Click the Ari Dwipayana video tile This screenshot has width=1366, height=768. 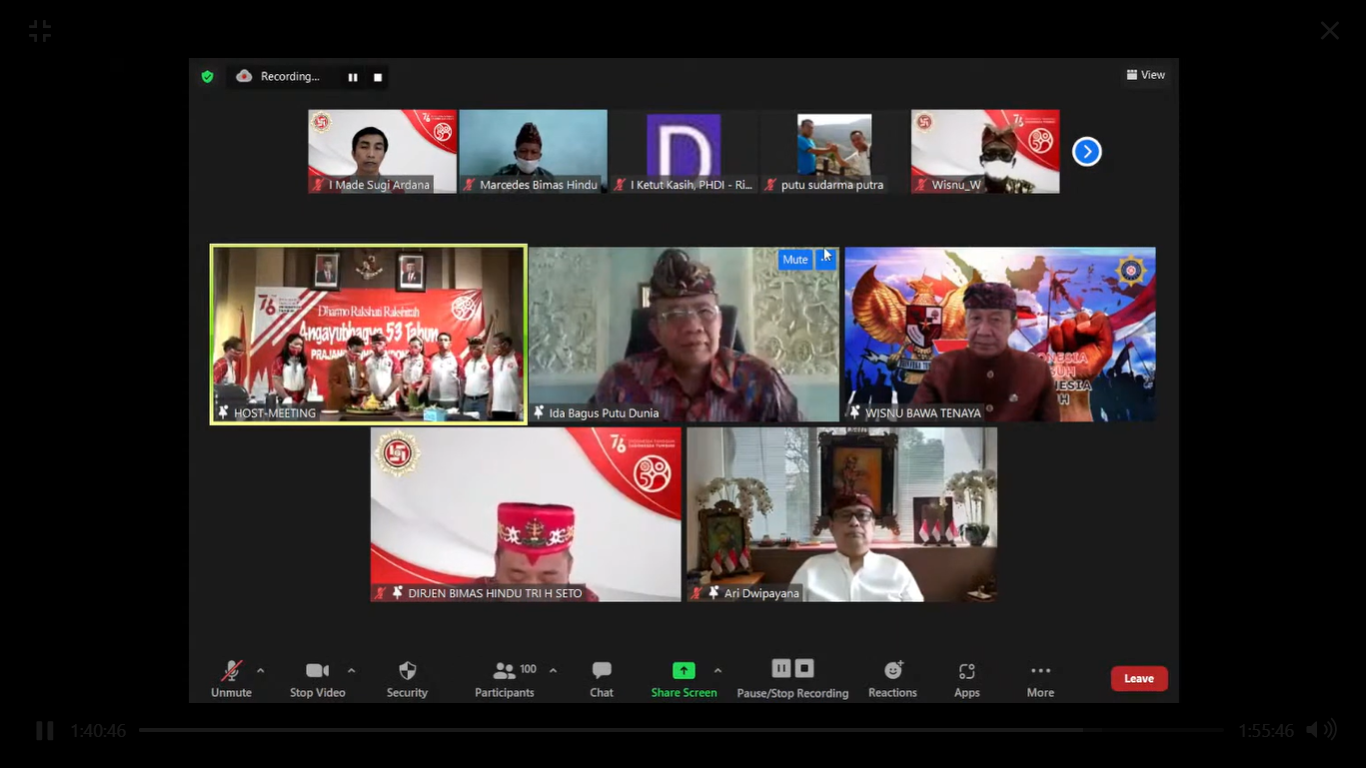tap(842, 515)
